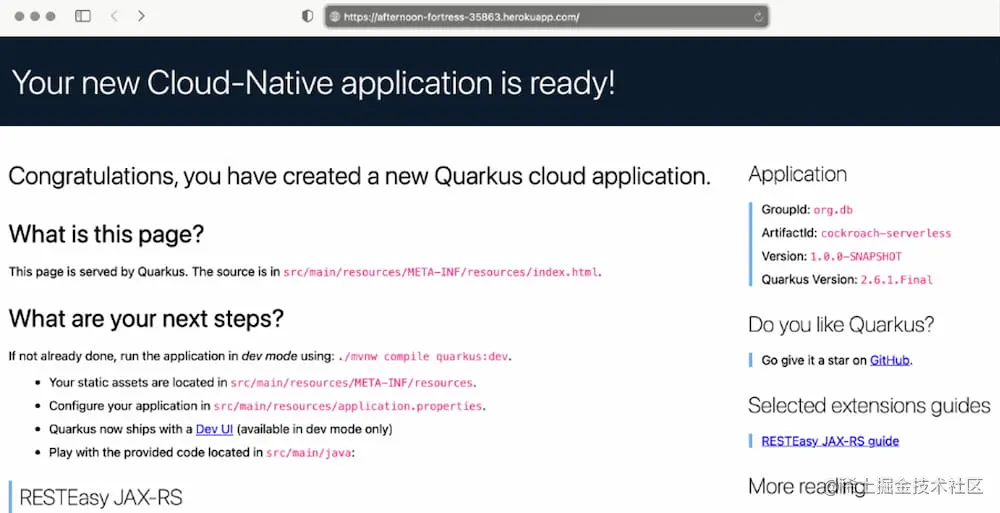Click the cockroach-serverless ArtifactId value
This screenshot has height=513, width=1000.
coord(886,234)
